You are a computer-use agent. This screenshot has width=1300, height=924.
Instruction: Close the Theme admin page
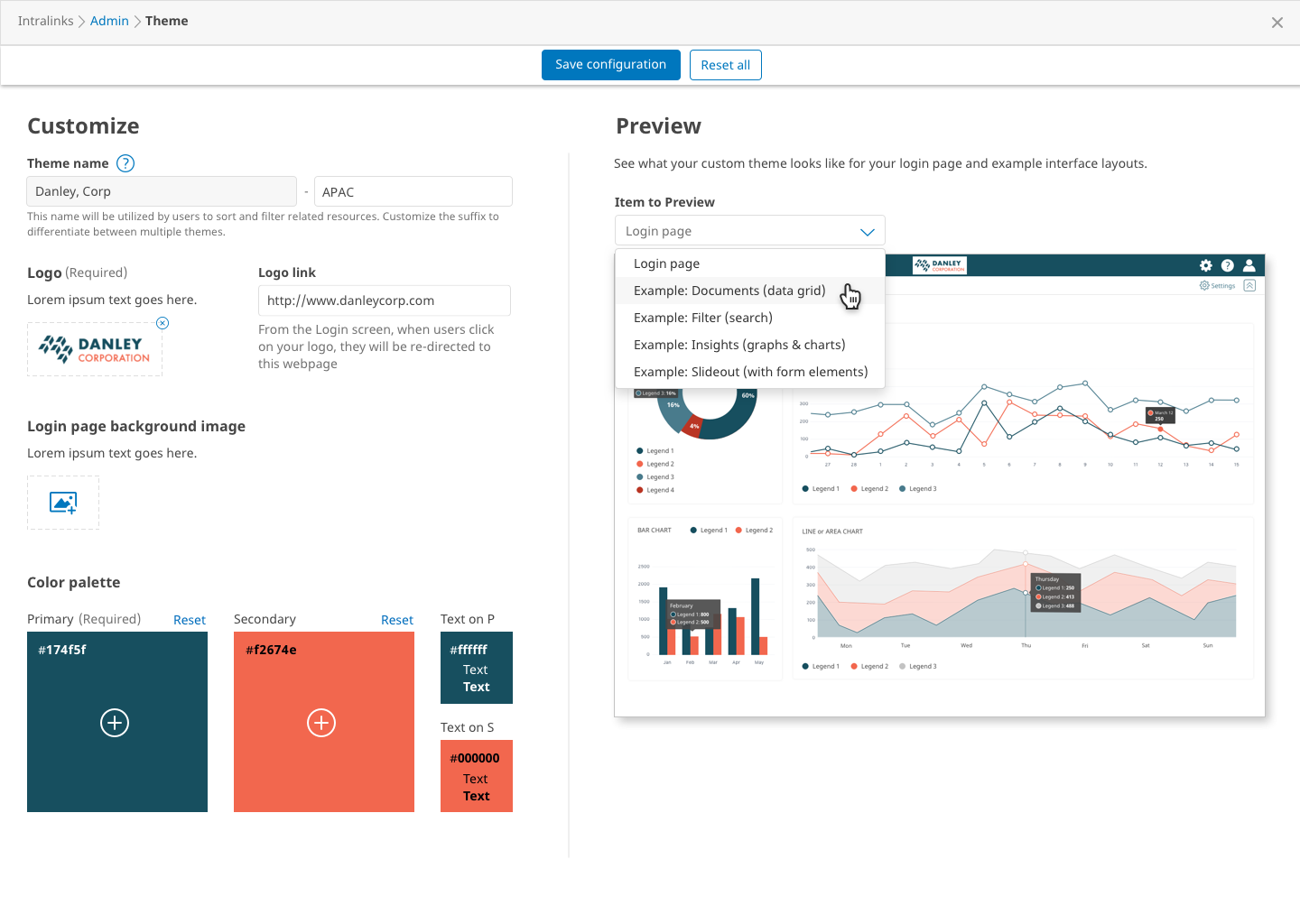tap(1277, 23)
